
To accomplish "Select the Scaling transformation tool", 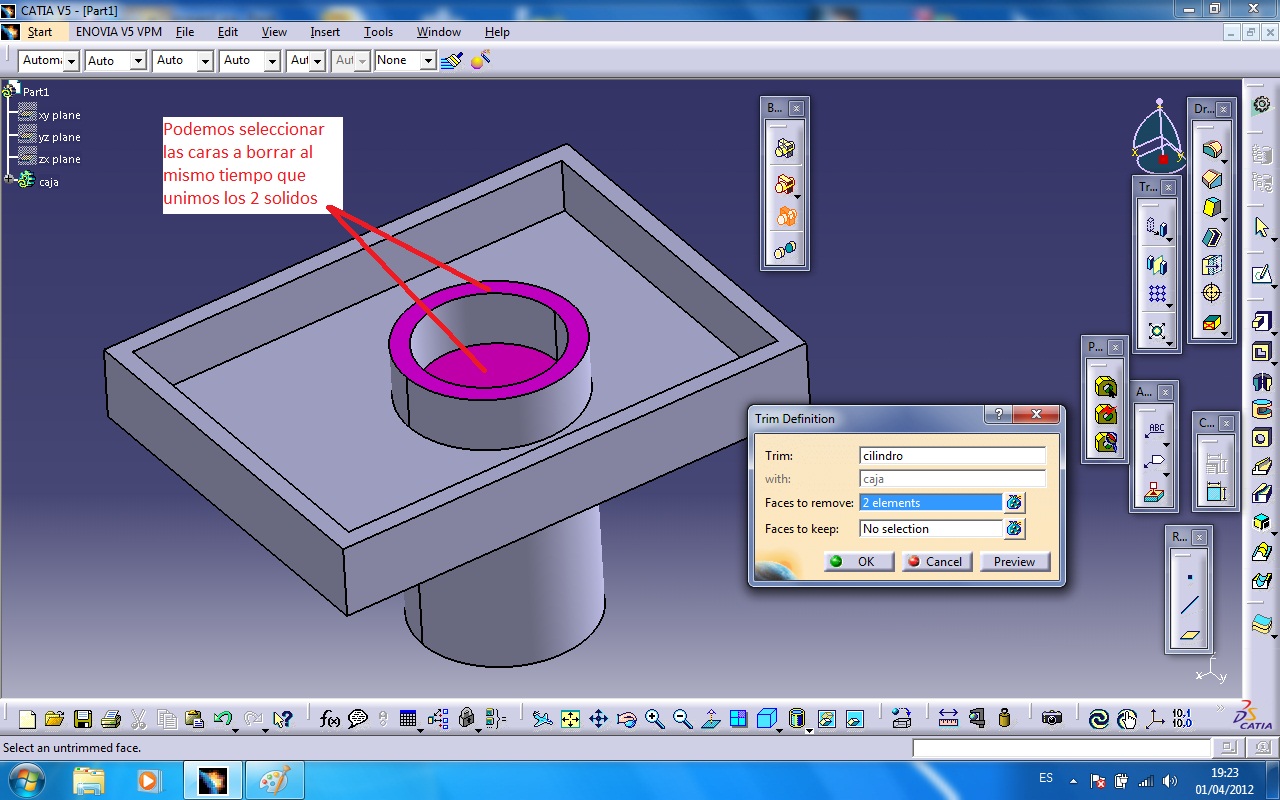I will point(1157,330).
